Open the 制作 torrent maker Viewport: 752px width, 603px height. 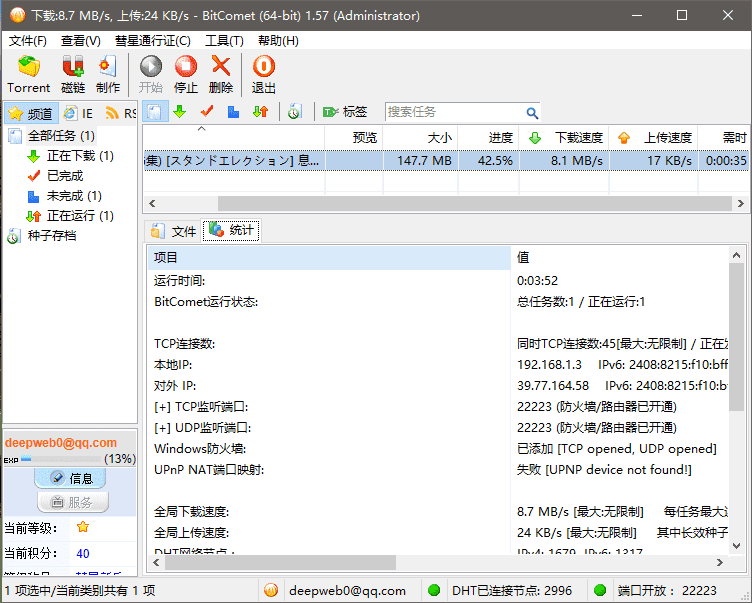click(x=107, y=74)
